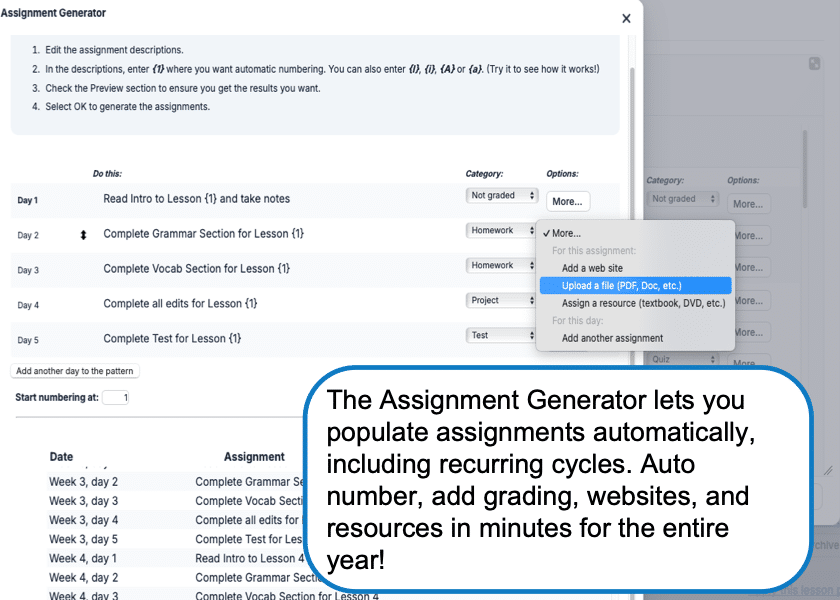Click the Date column header
This screenshot has width=840, height=600.
pyautogui.click(x=61, y=457)
